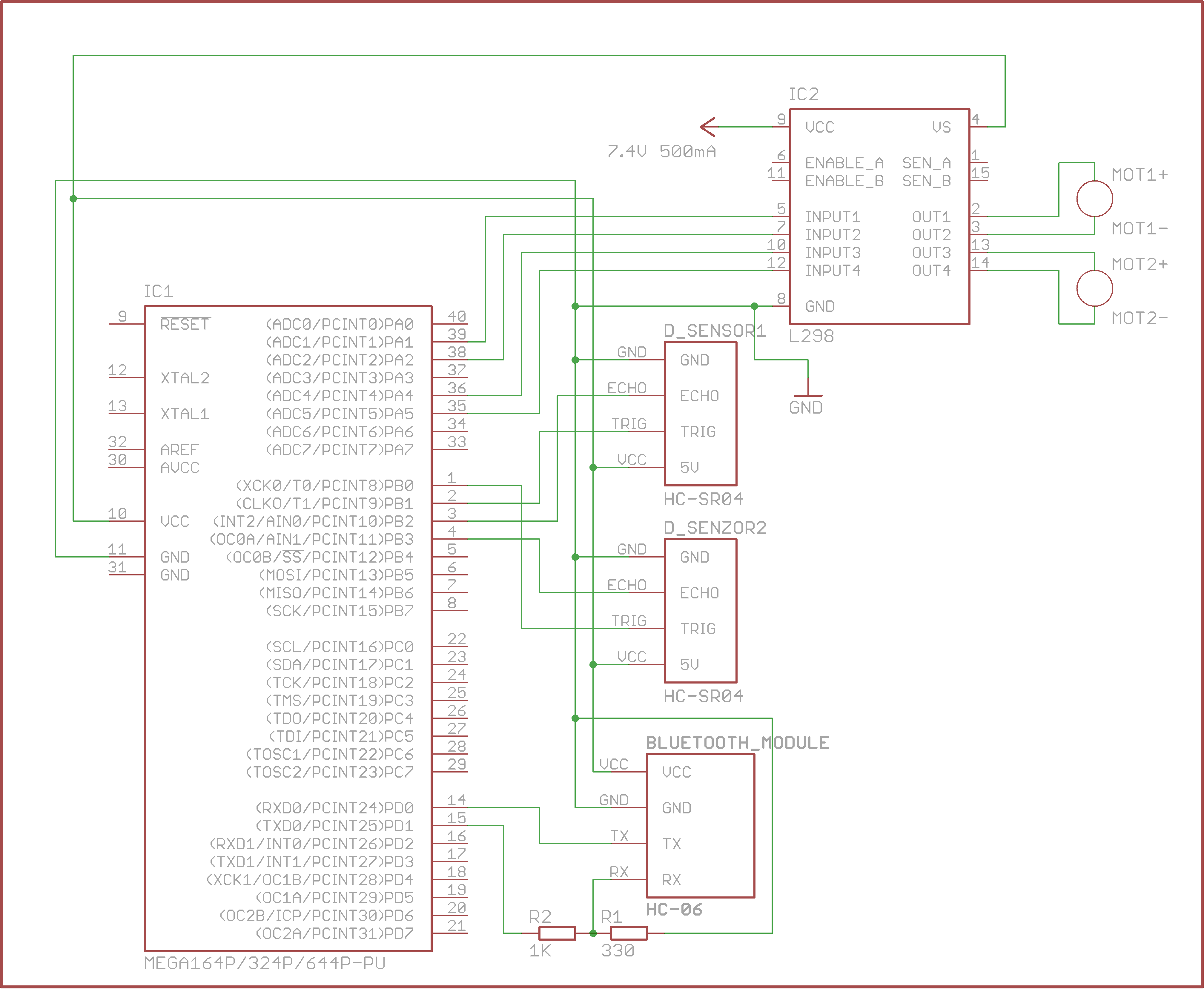The image size is (1204, 989).
Task: Click pin number 40 beside PA0
Action: [x=457, y=316]
